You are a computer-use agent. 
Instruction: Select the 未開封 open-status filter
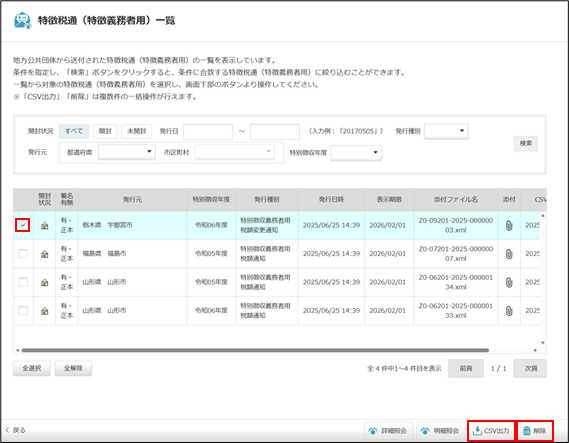tap(136, 131)
